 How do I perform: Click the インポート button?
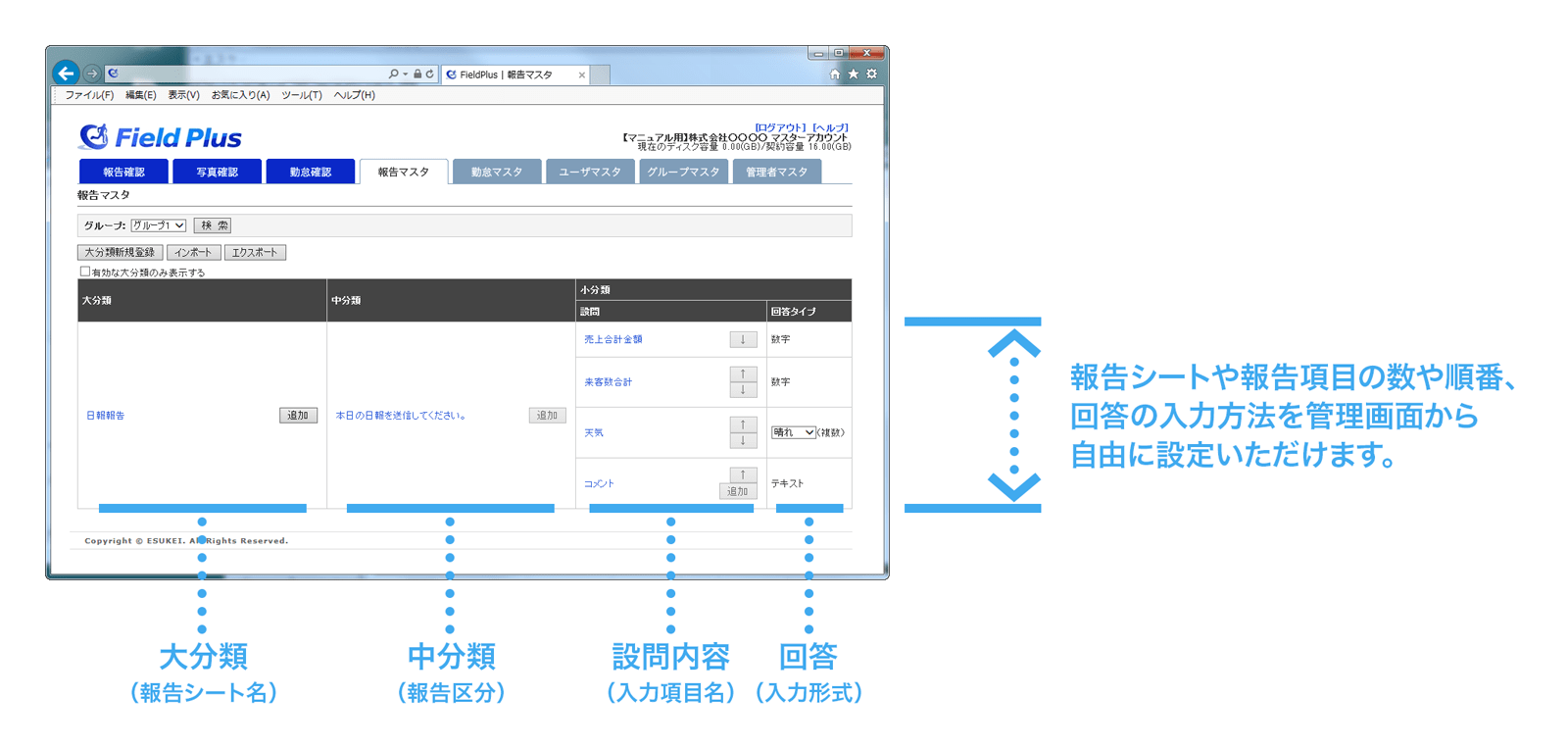[x=193, y=252]
